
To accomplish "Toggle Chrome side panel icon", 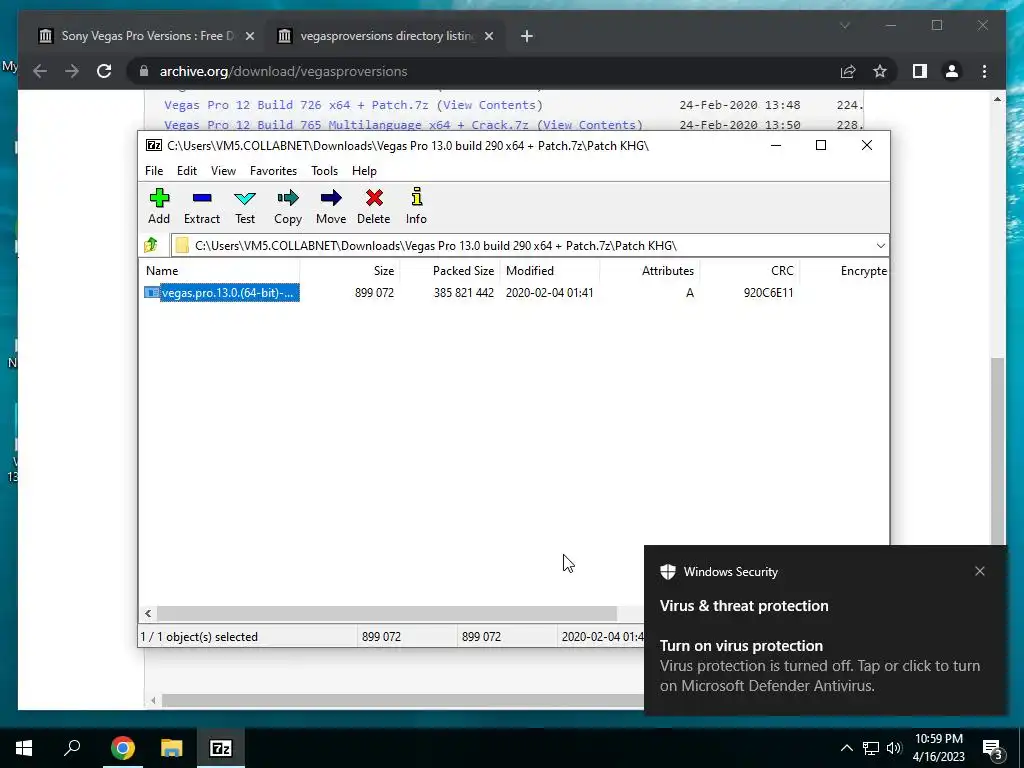I will pos(920,71).
